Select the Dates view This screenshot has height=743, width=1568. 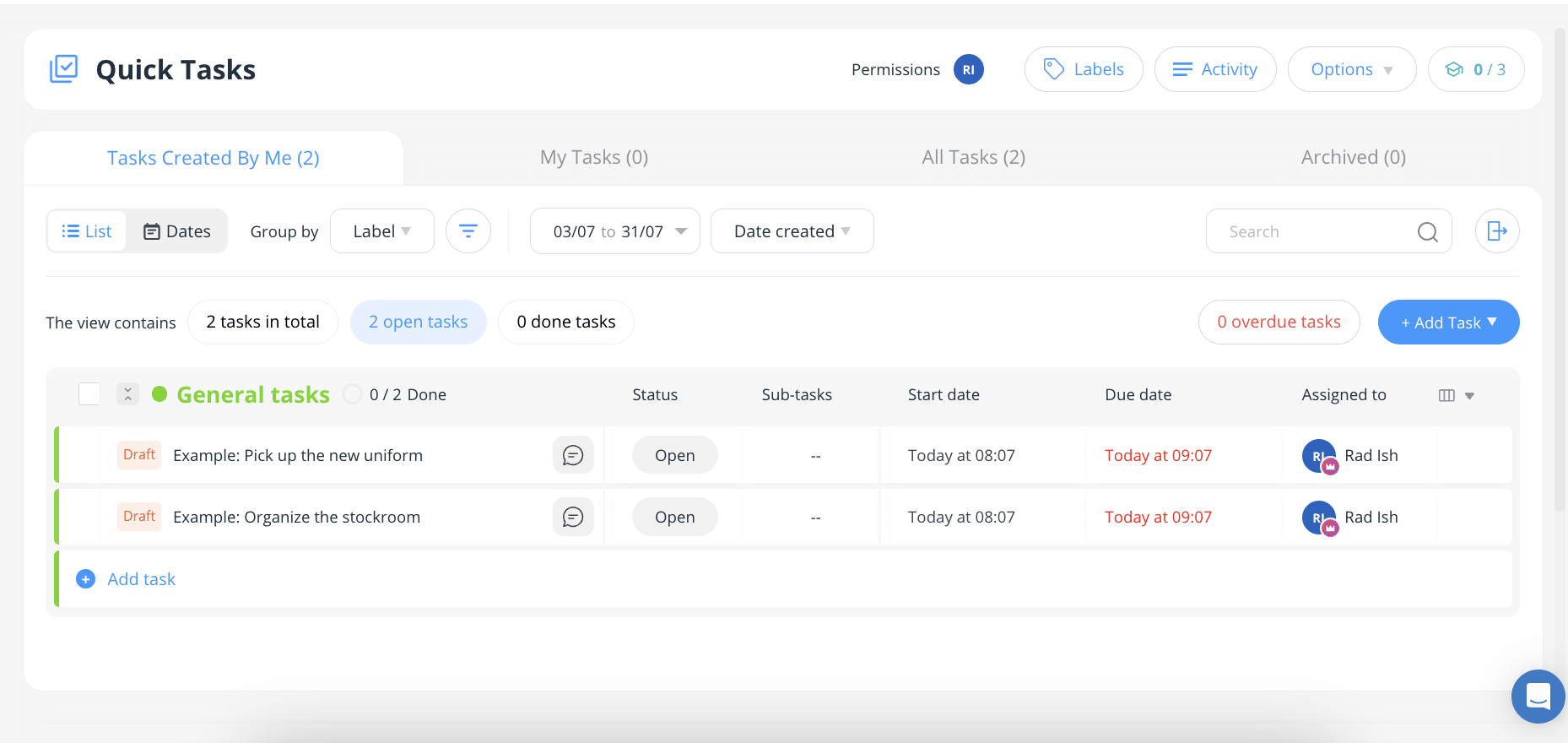pos(177,231)
